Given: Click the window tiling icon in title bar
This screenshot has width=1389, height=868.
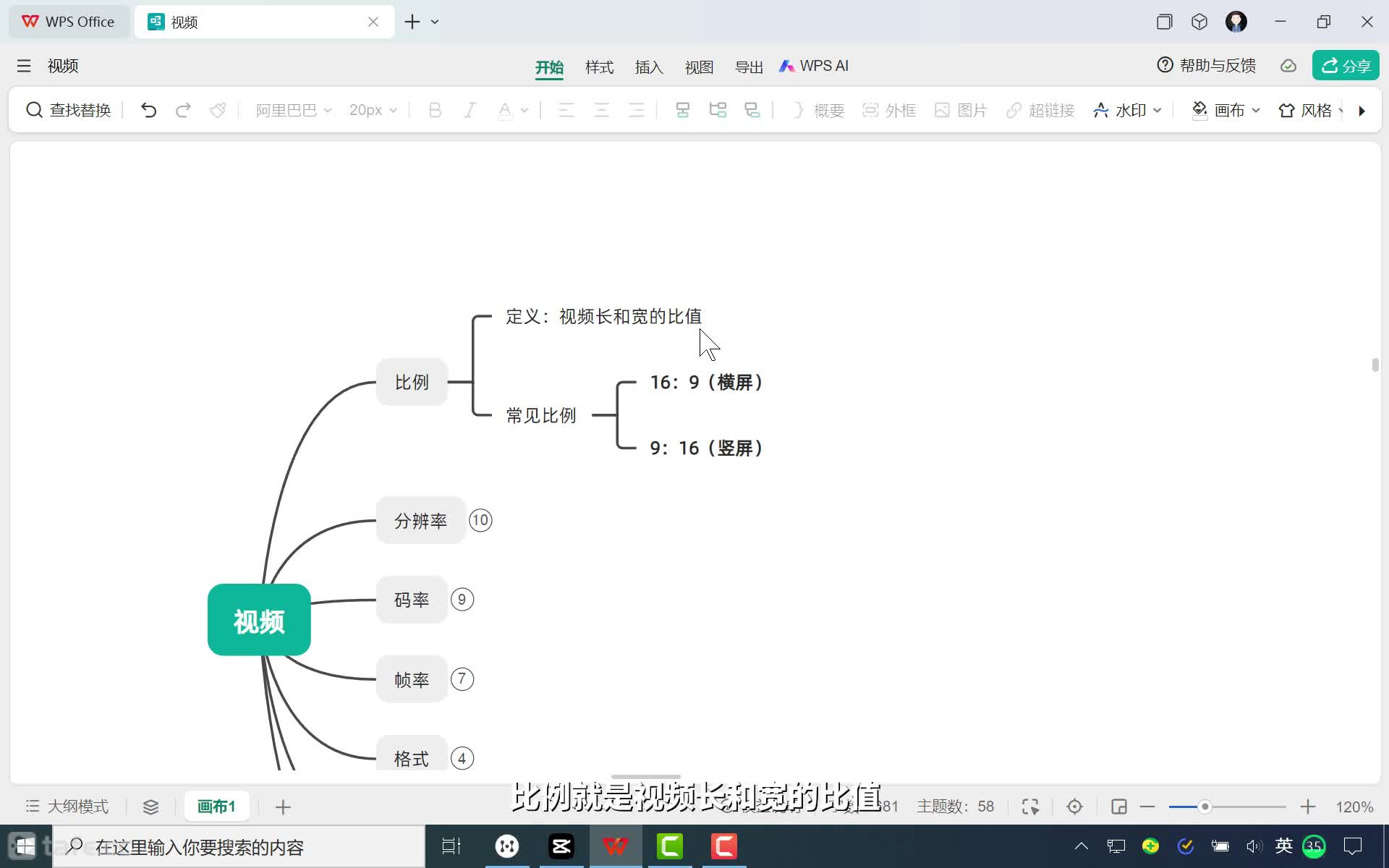Looking at the screenshot, I should point(1164,22).
